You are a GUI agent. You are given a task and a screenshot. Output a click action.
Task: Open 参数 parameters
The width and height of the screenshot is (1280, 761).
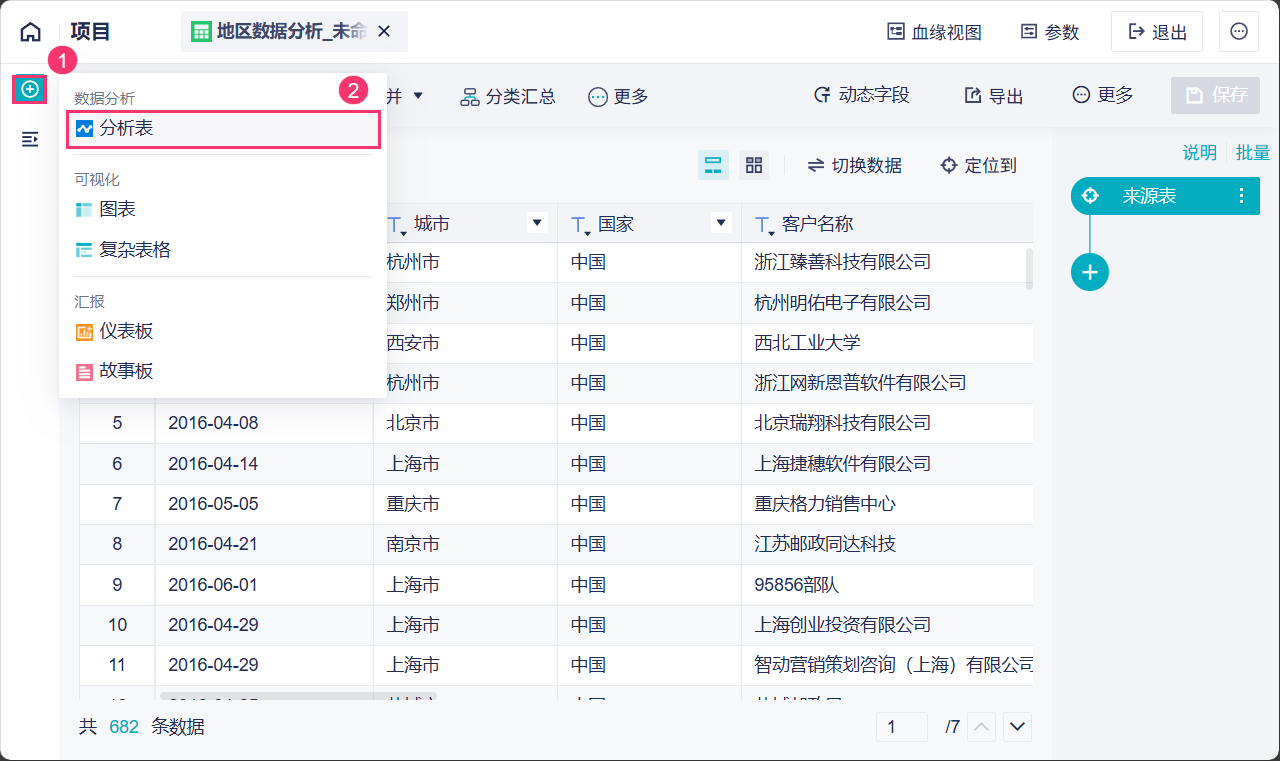[x=1050, y=32]
